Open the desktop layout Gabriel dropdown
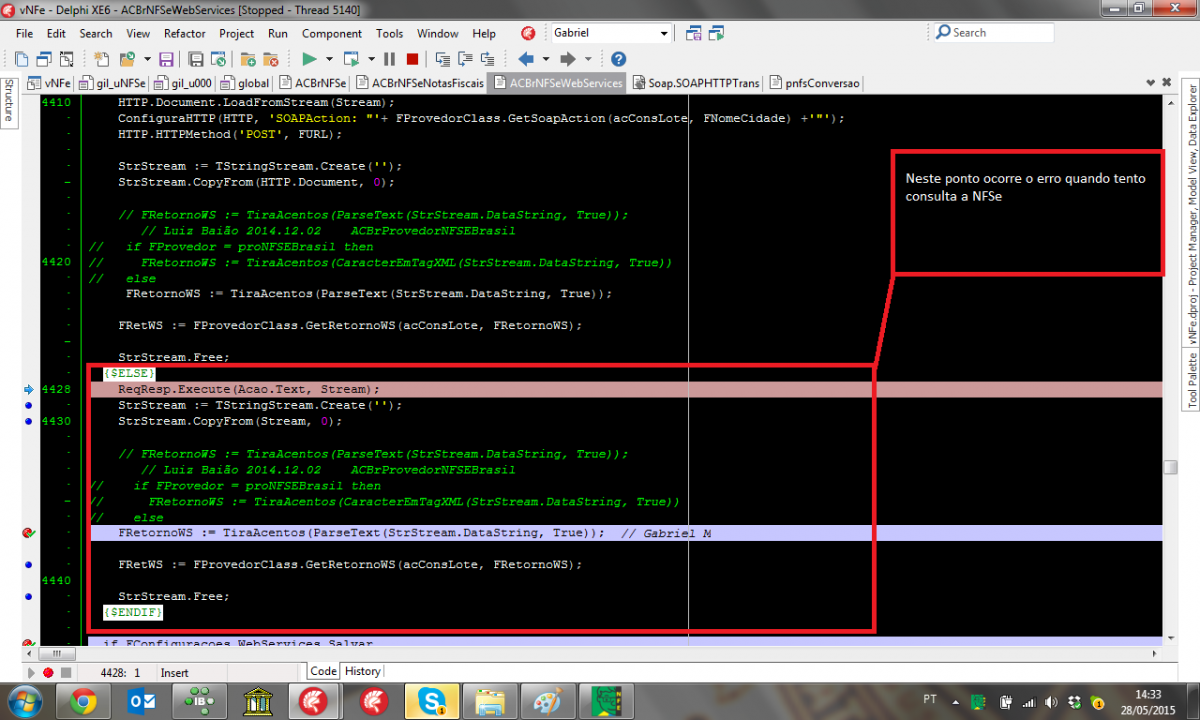The image size is (1200, 720). pos(664,33)
